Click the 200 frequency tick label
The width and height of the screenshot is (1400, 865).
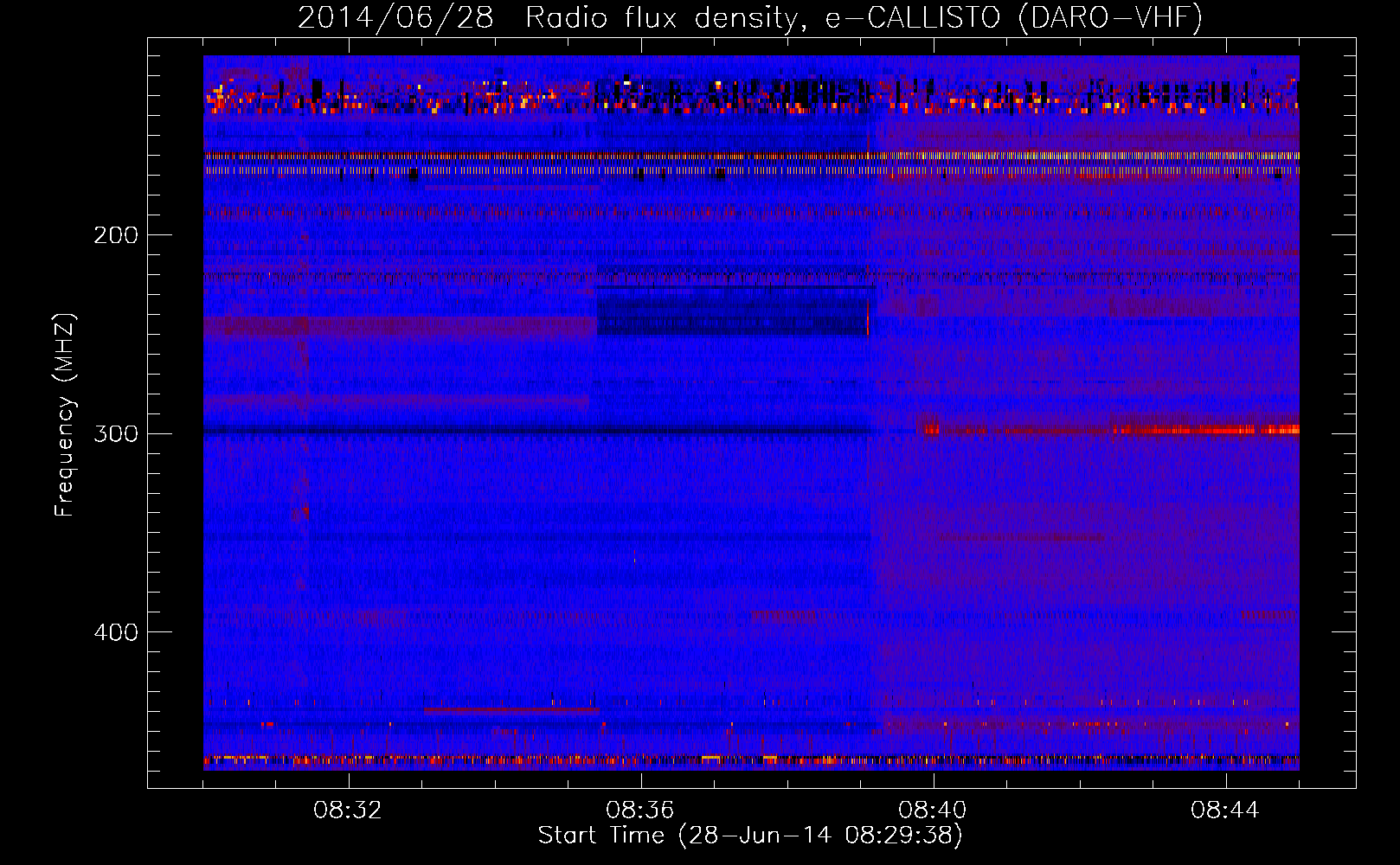pos(116,234)
